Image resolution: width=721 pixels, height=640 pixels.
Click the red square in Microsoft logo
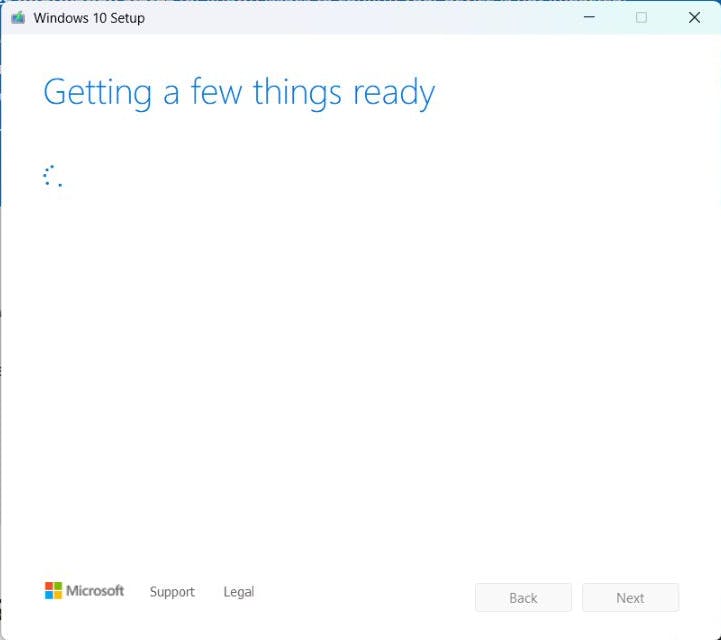click(x=49, y=586)
